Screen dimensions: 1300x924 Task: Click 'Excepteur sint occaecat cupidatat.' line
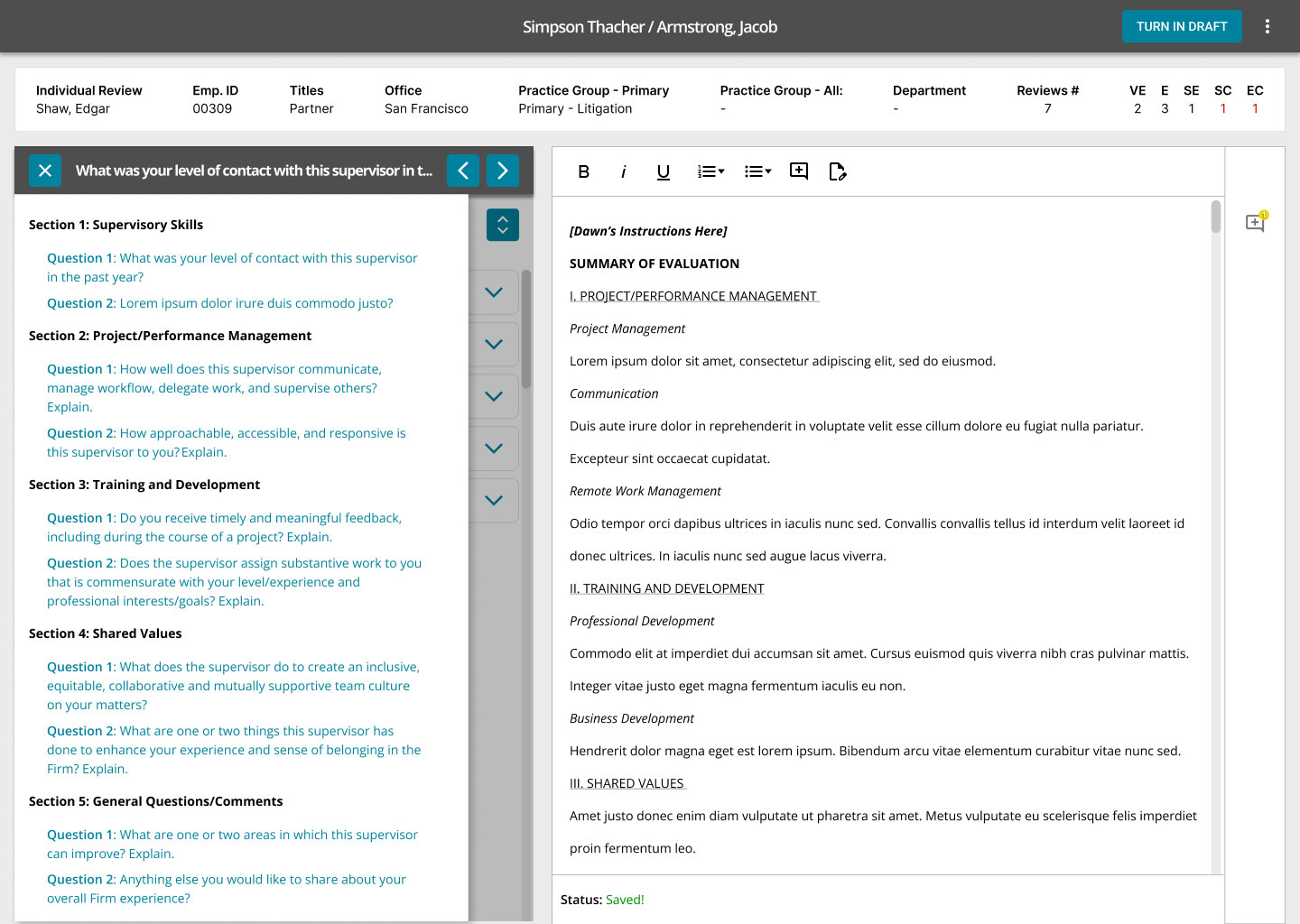pyautogui.click(x=670, y=458)
